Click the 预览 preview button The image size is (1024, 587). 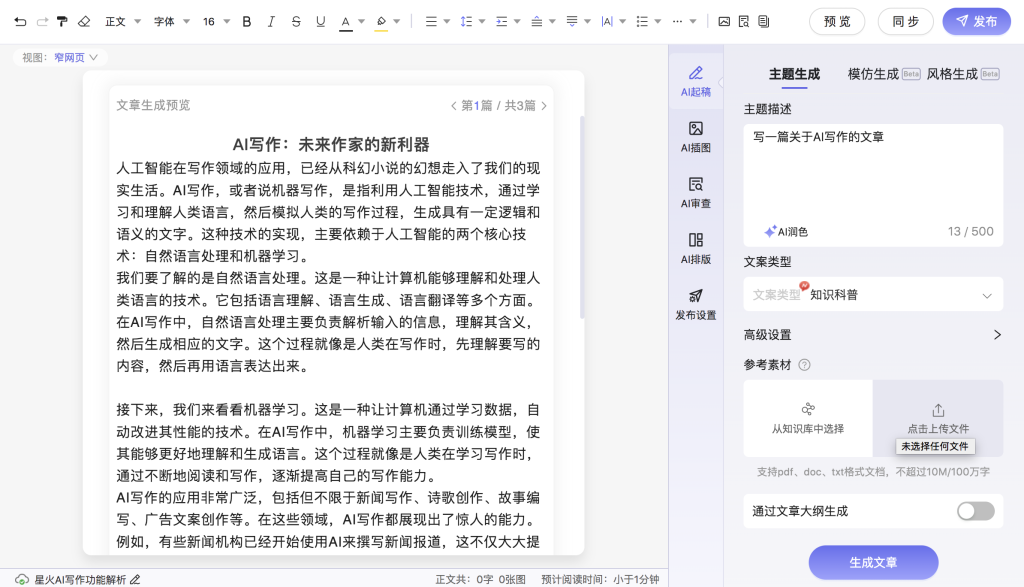point(837,22)
